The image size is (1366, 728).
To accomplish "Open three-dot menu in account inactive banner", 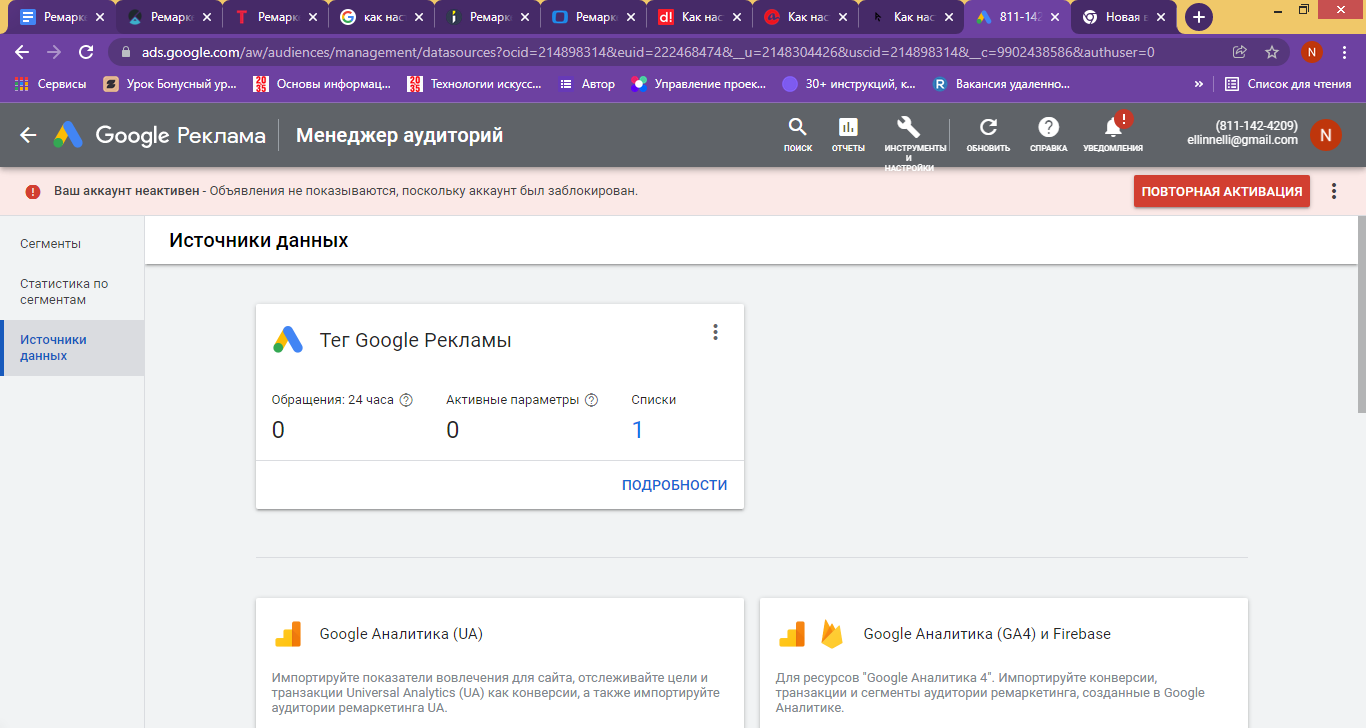I will [1334, 191].
